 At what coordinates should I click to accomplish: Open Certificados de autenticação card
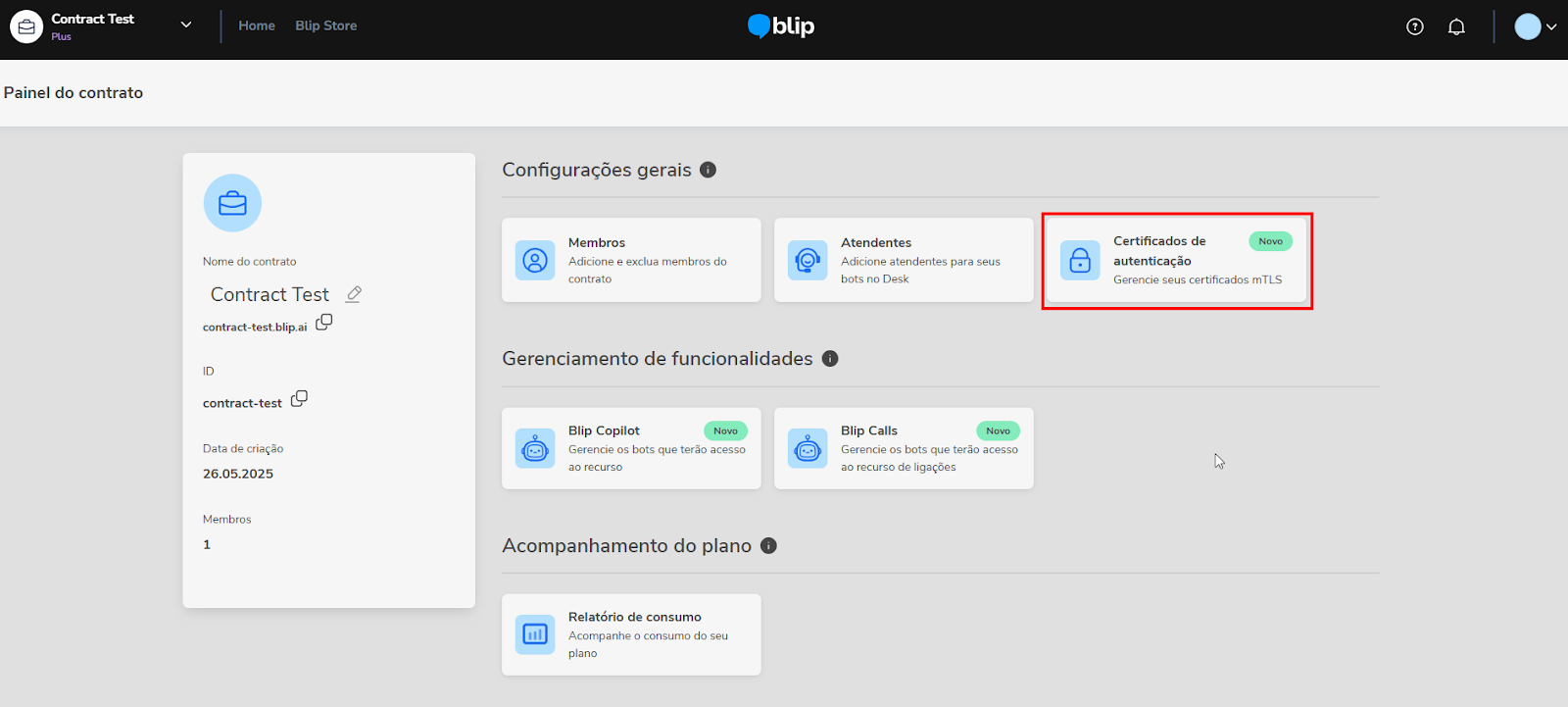1177,260
